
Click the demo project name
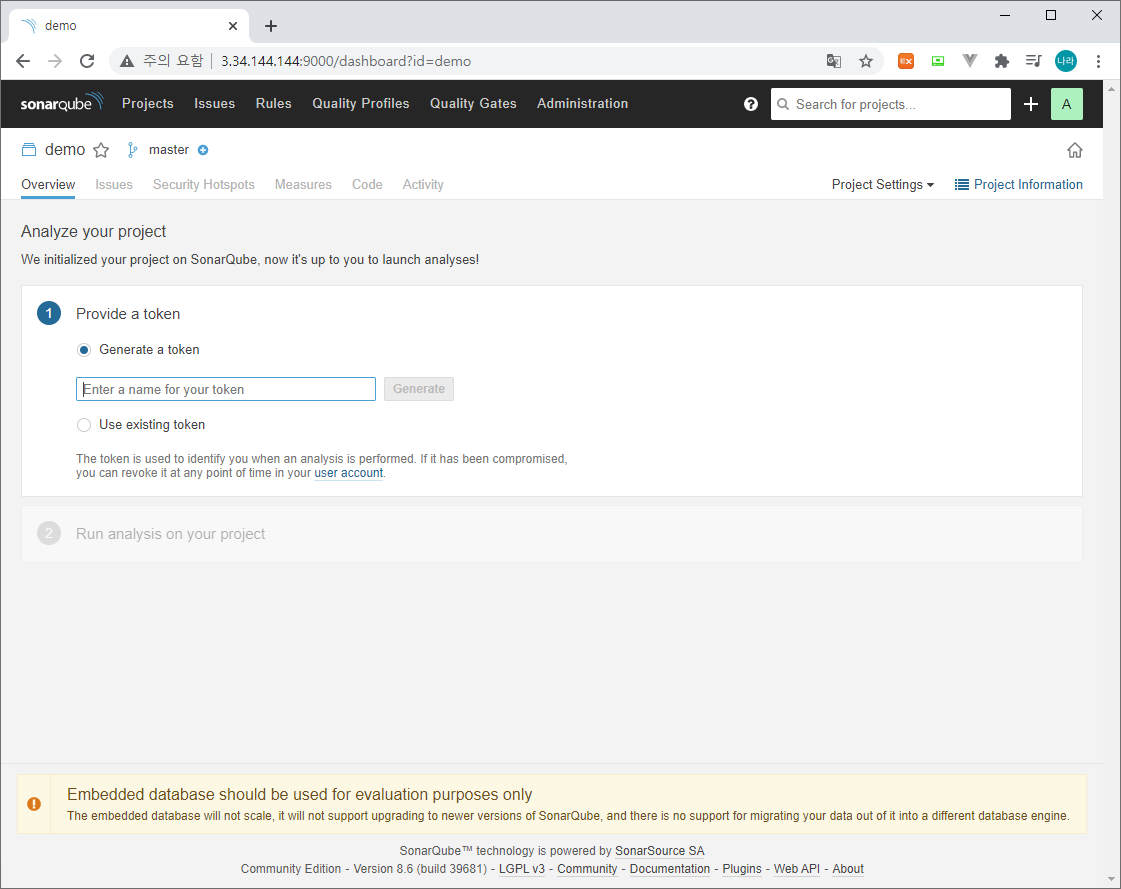tap(65, 149)
